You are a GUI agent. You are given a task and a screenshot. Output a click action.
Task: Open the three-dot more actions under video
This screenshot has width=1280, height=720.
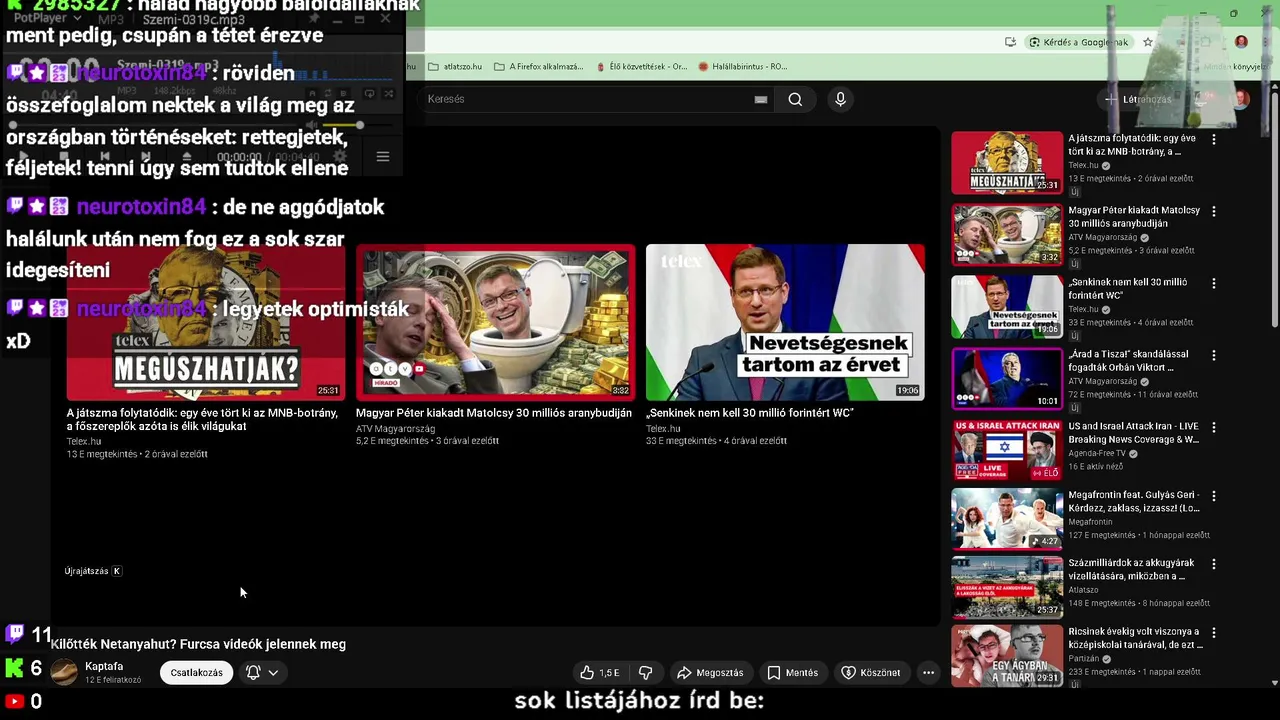tap(928, 673)
